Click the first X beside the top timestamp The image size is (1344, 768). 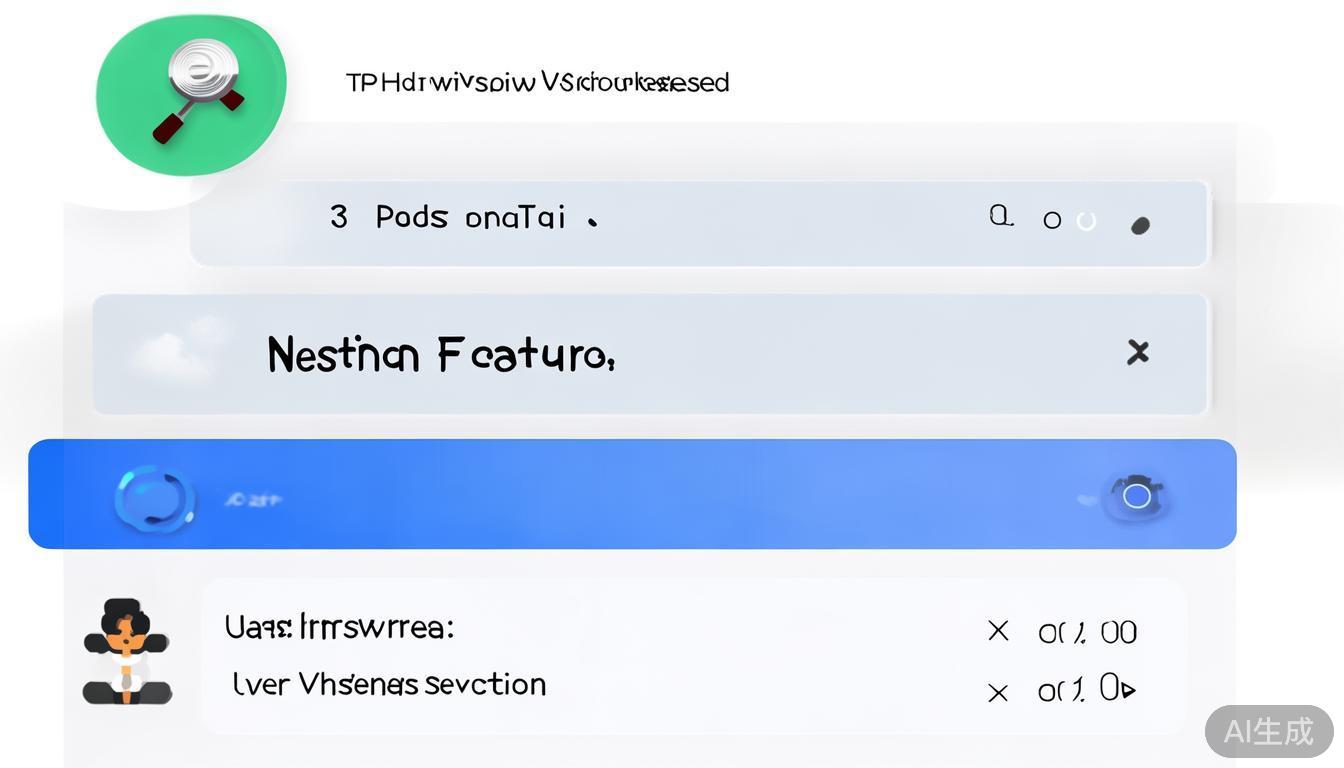click(997, 630)
